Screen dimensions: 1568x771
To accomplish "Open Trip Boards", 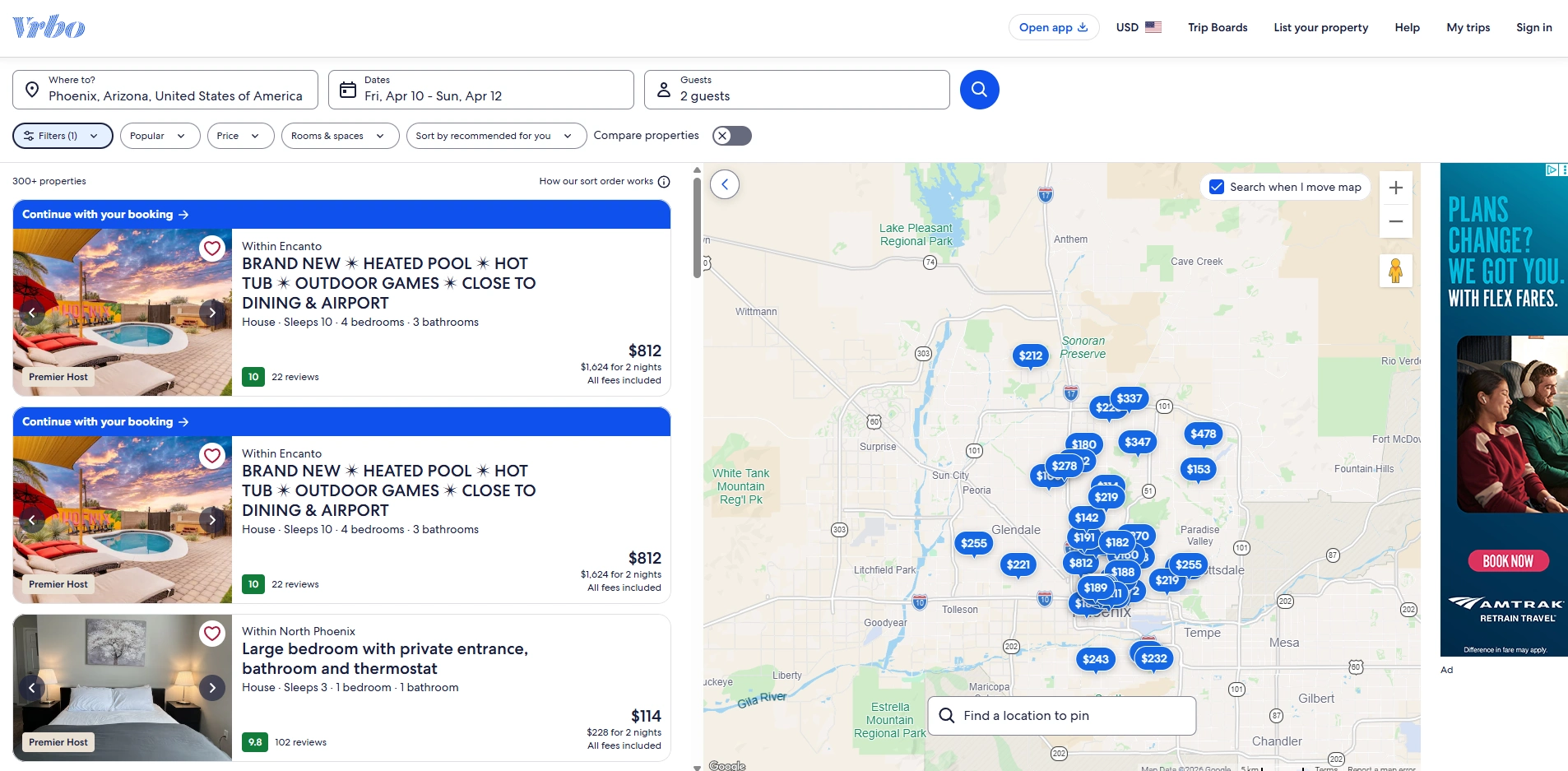I will click(1218, 27).
